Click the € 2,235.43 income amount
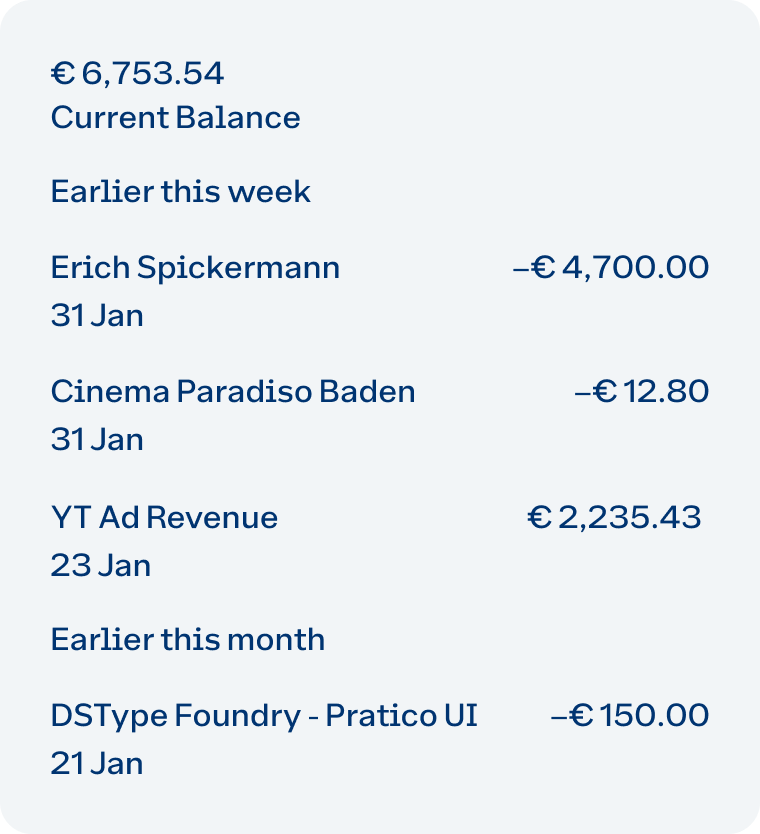760x834 pixels. (614, 517)
